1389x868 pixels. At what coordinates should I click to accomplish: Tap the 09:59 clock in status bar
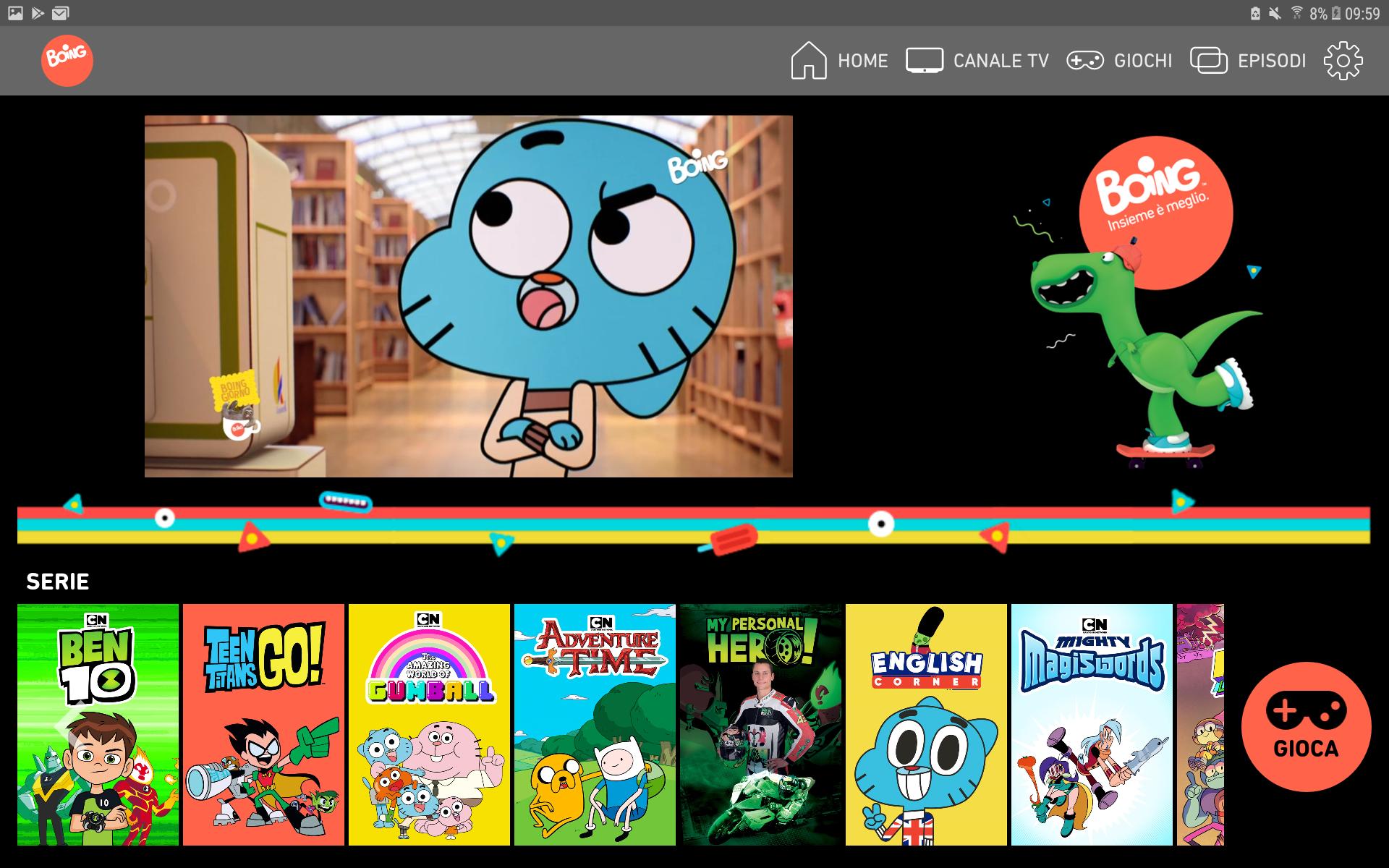[x=1362, y=13]
